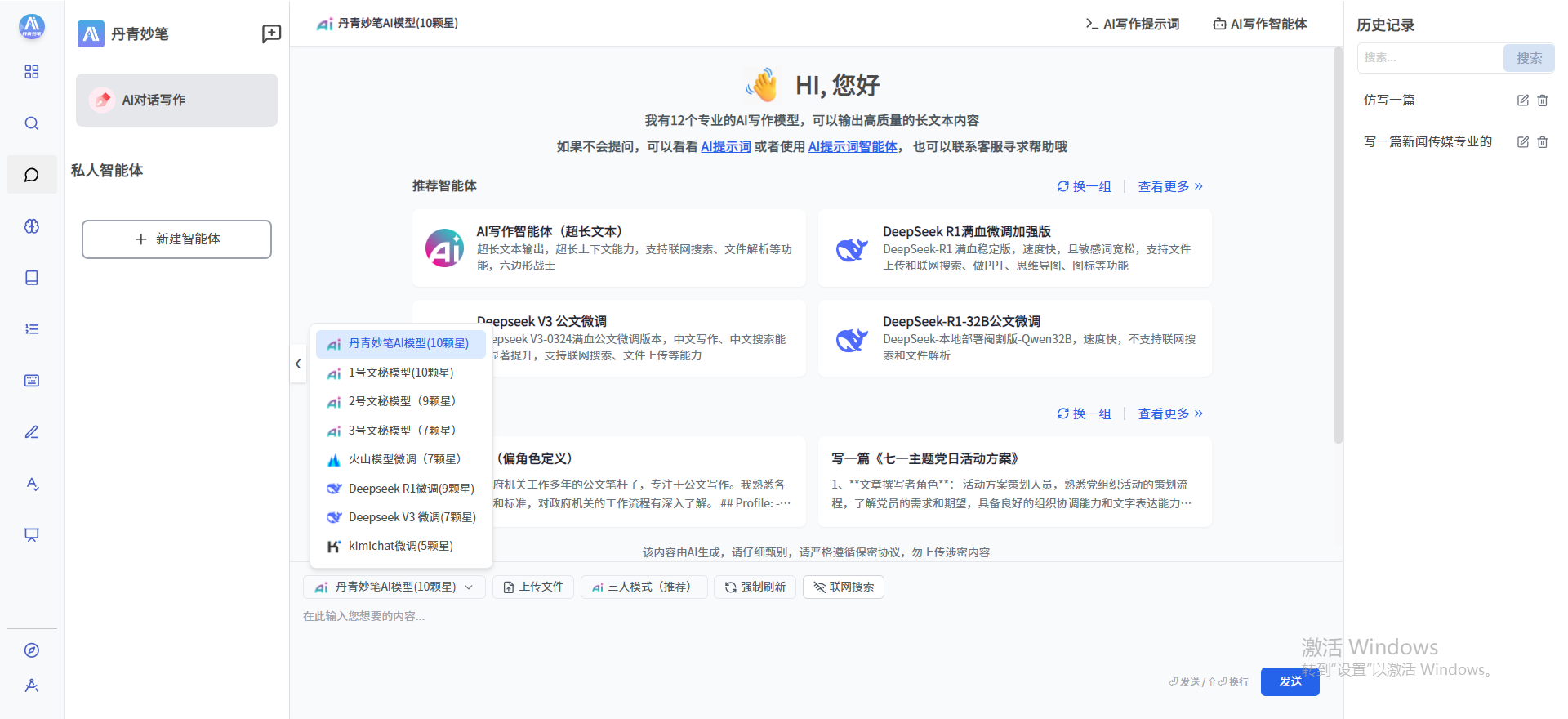Open DeepSeek-R1-32B公文微调 agent card
The width and height of the screenshot is (1568, 719).
click(x=1015, y=338)
